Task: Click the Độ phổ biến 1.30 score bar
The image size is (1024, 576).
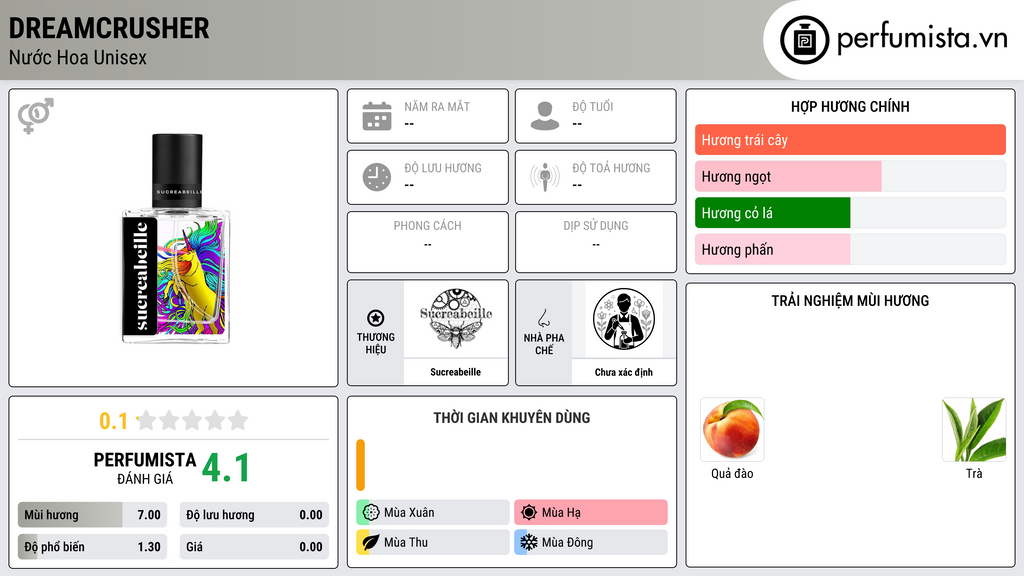Action: (93, 547)
